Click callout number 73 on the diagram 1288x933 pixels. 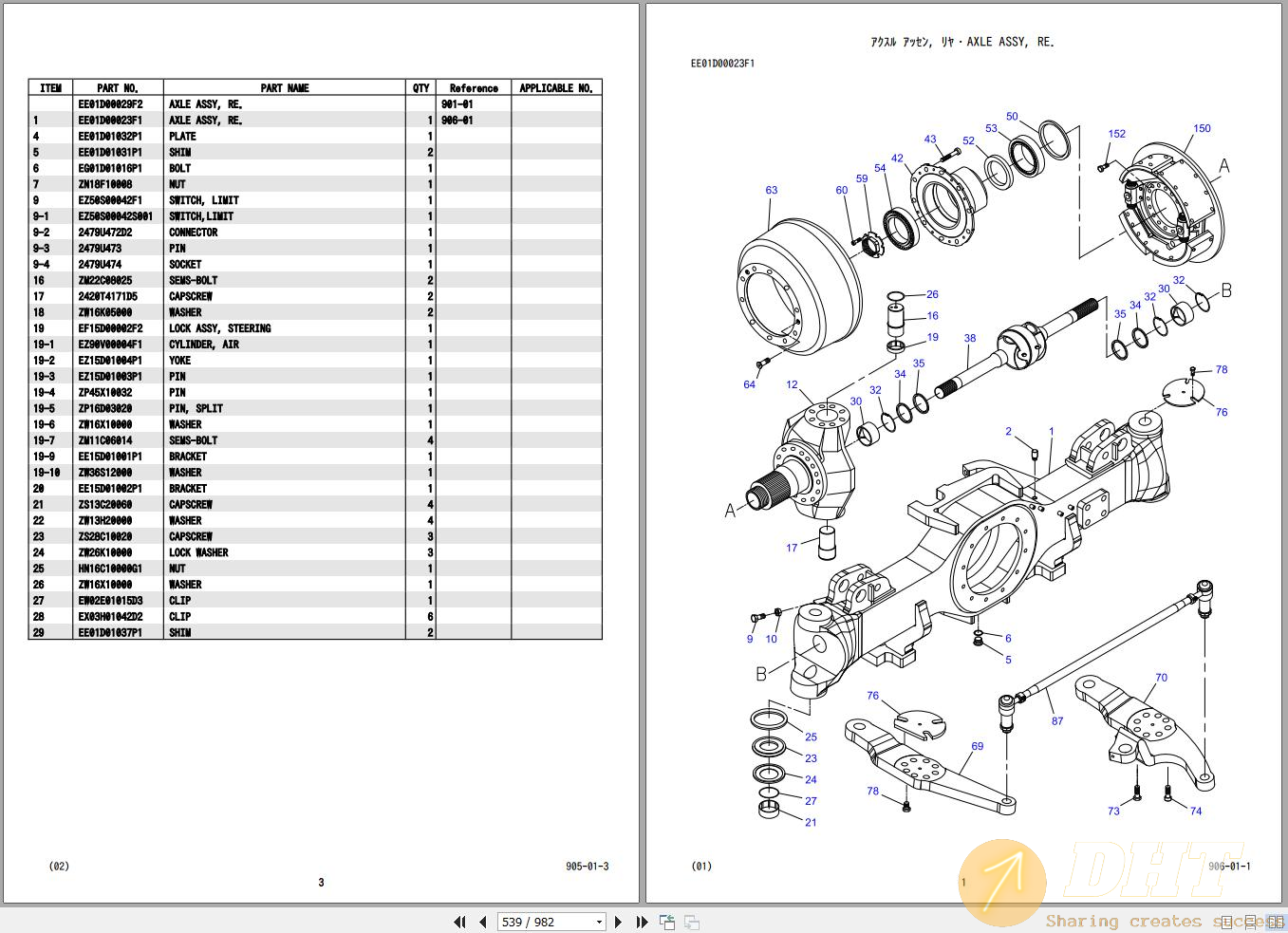tap(1113, 811)
